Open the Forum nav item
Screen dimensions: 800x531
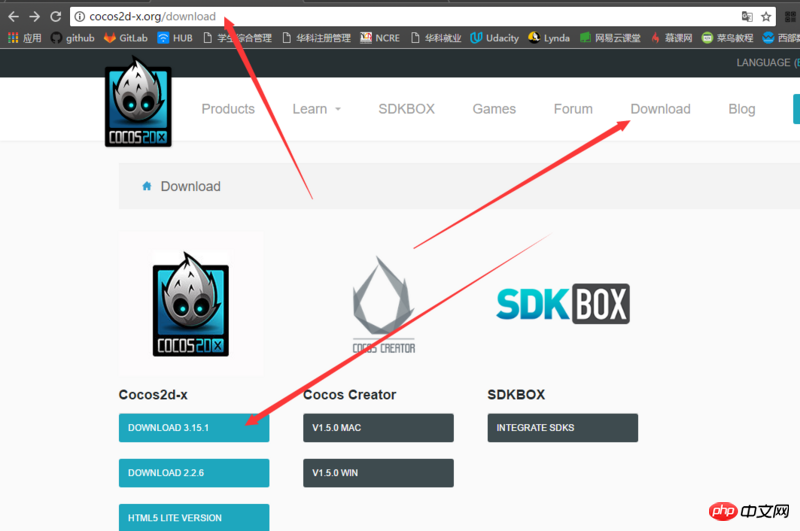pos(573,109)
